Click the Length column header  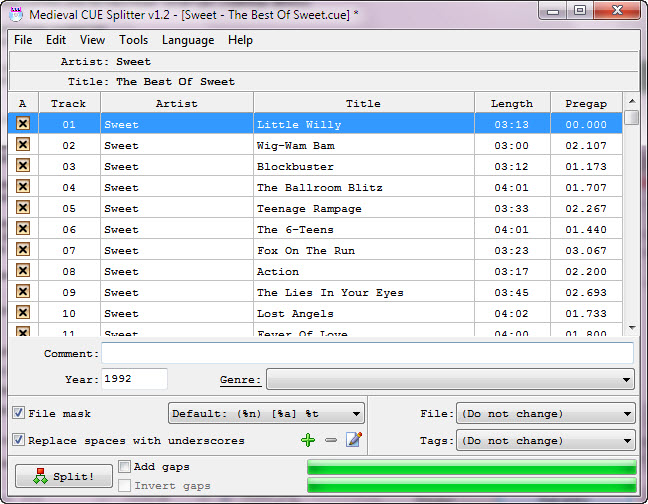512,103
